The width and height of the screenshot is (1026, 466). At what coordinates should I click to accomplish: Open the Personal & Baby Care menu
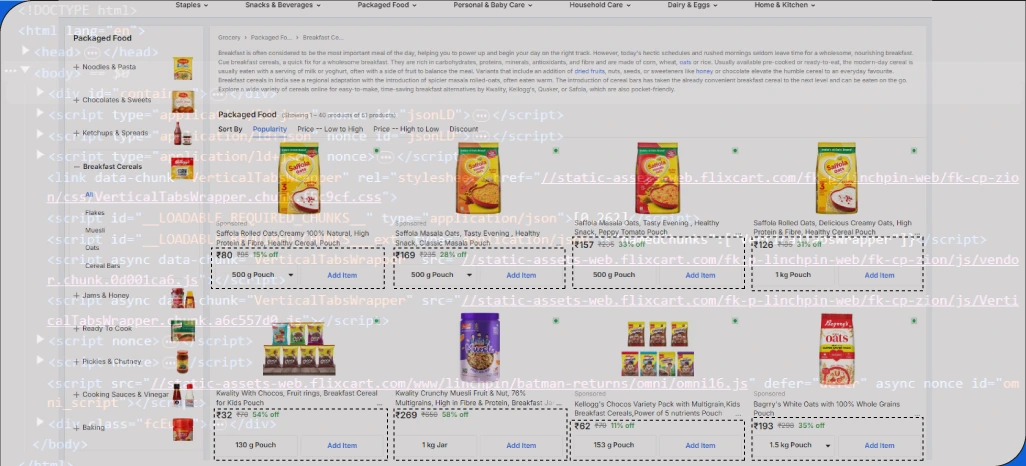click(x=493, y=5)
